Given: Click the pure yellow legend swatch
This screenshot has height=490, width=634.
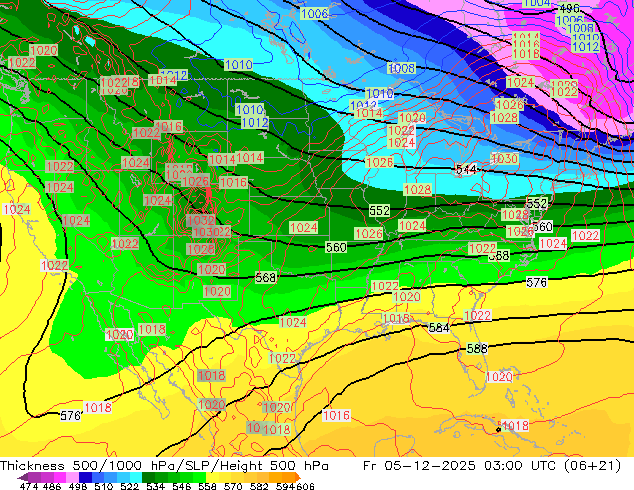Looking at the screenshot, I should [x=211, y=477].
